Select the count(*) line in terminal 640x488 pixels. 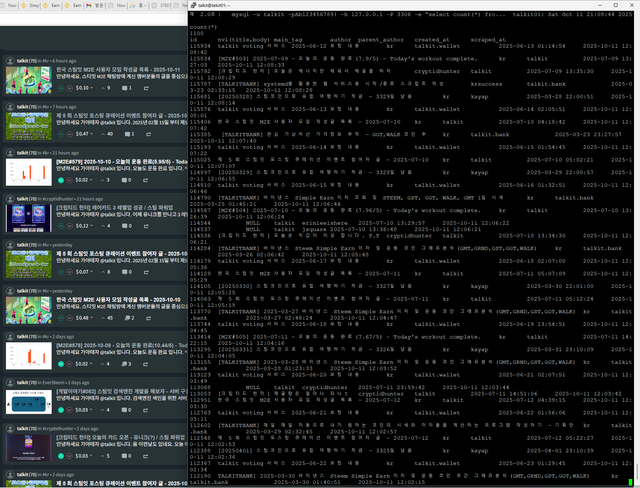click(203, 27)
